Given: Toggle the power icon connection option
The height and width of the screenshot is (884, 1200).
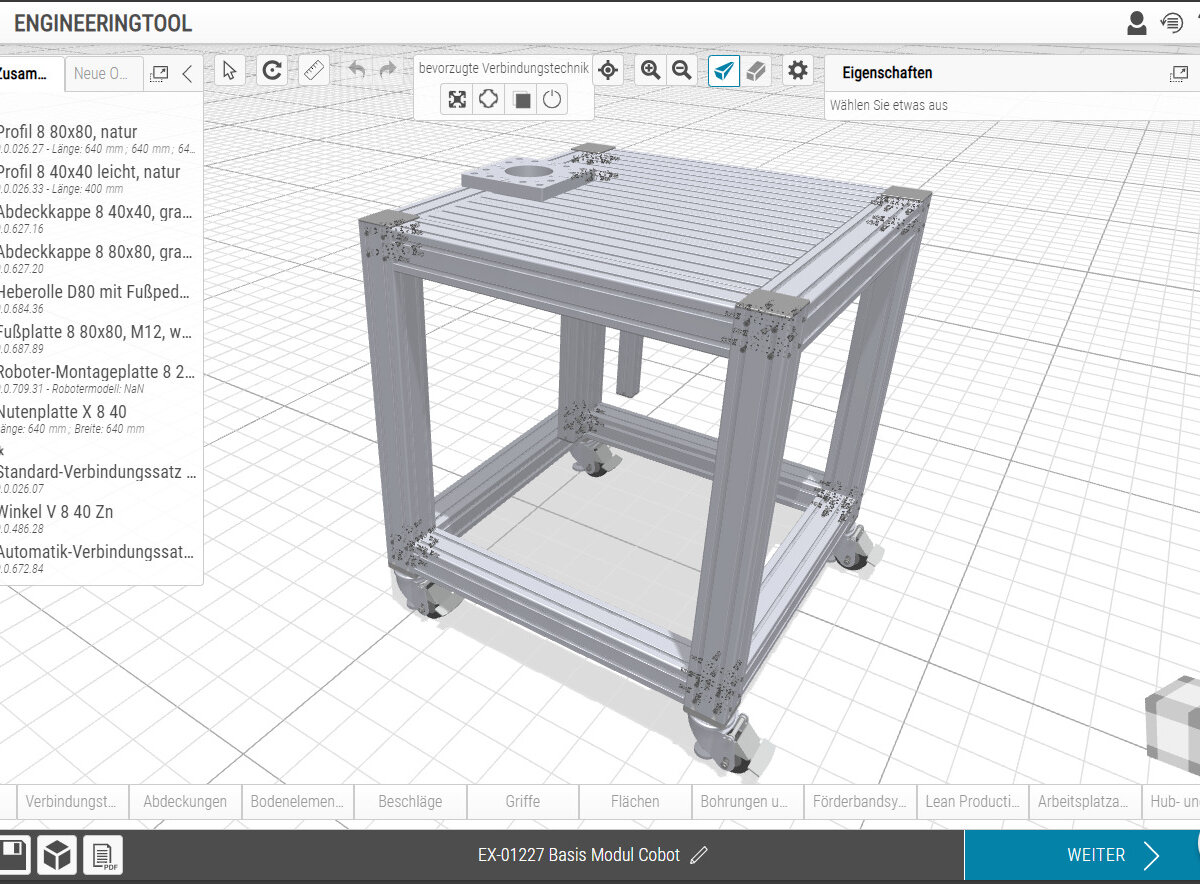Looking at the screenshot, I should [x=552, y=100].
